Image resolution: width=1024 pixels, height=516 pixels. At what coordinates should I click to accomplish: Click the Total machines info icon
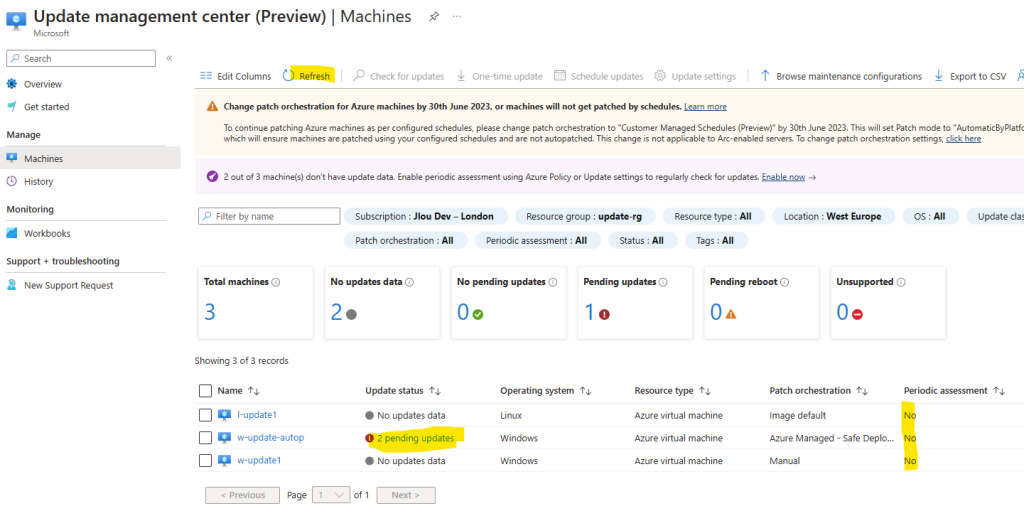tap(276, 282)
